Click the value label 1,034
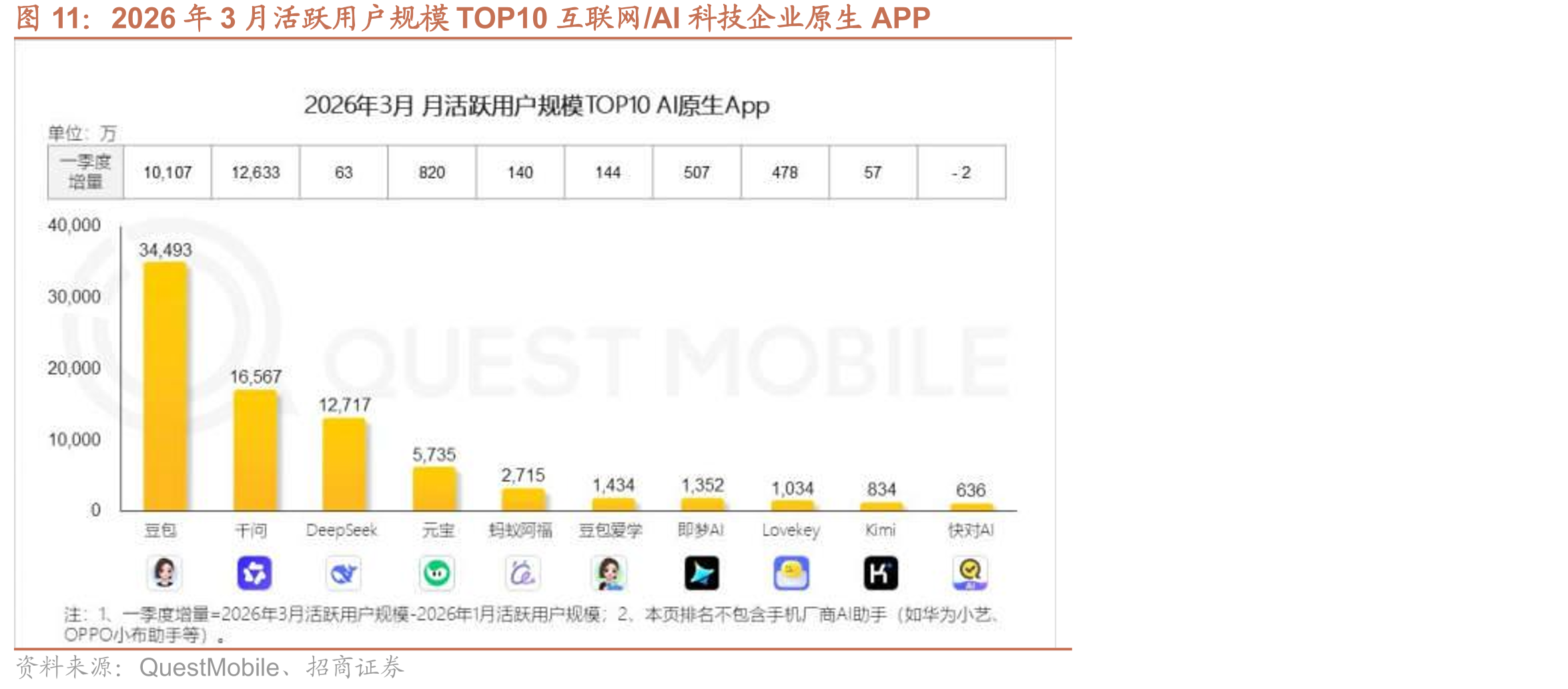Screen dimensions: 1568x689 pos(792,488)
